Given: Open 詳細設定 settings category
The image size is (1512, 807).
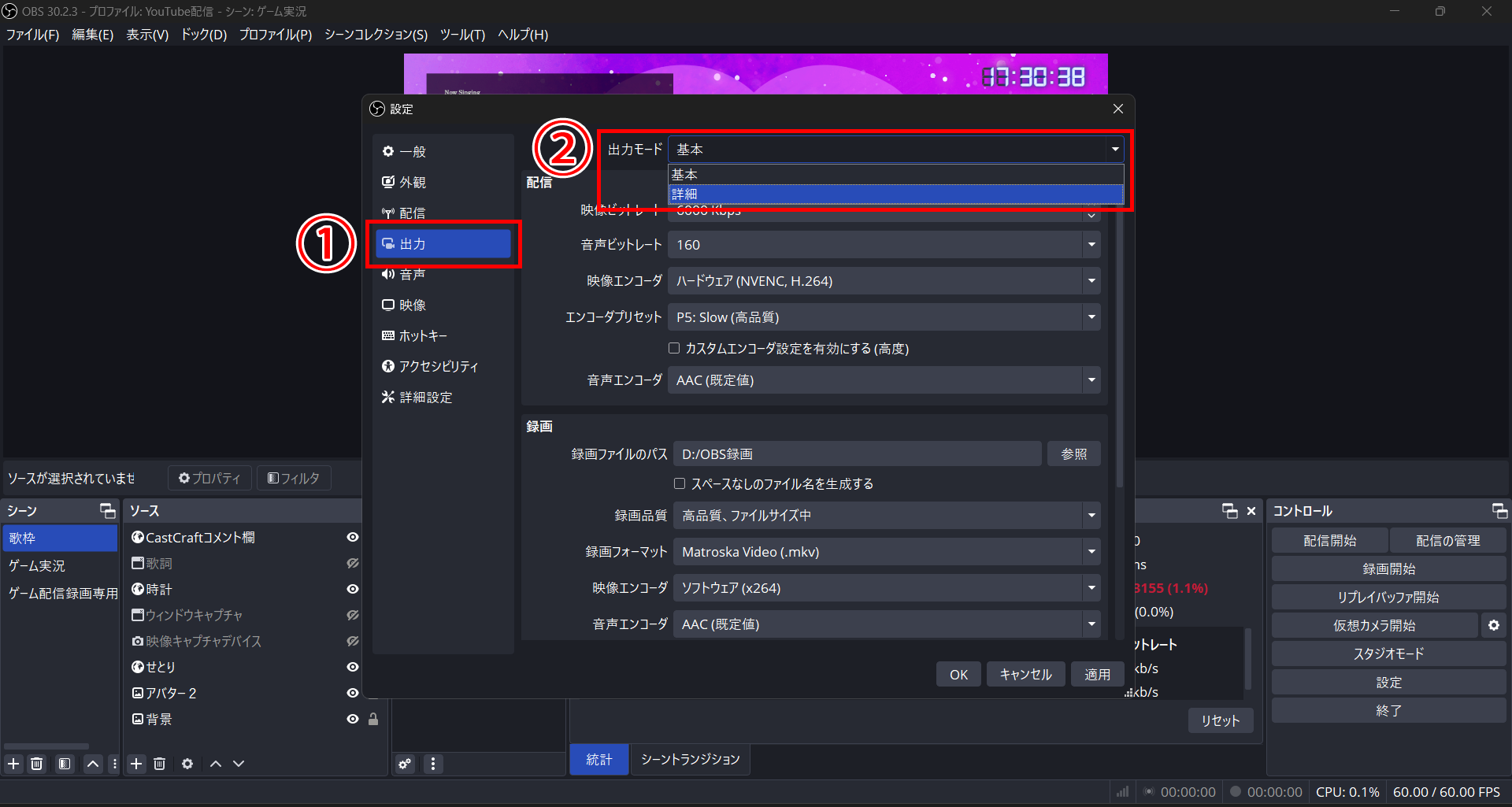Looking at the screenshot, I should (x=443, y=397).
